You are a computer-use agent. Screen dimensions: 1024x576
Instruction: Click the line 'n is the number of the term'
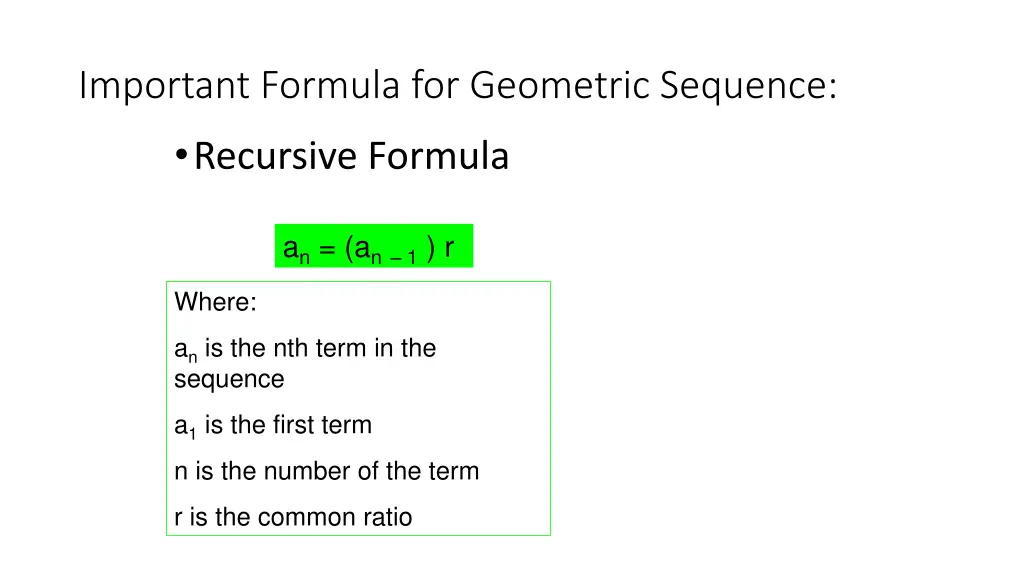[326, 471]
